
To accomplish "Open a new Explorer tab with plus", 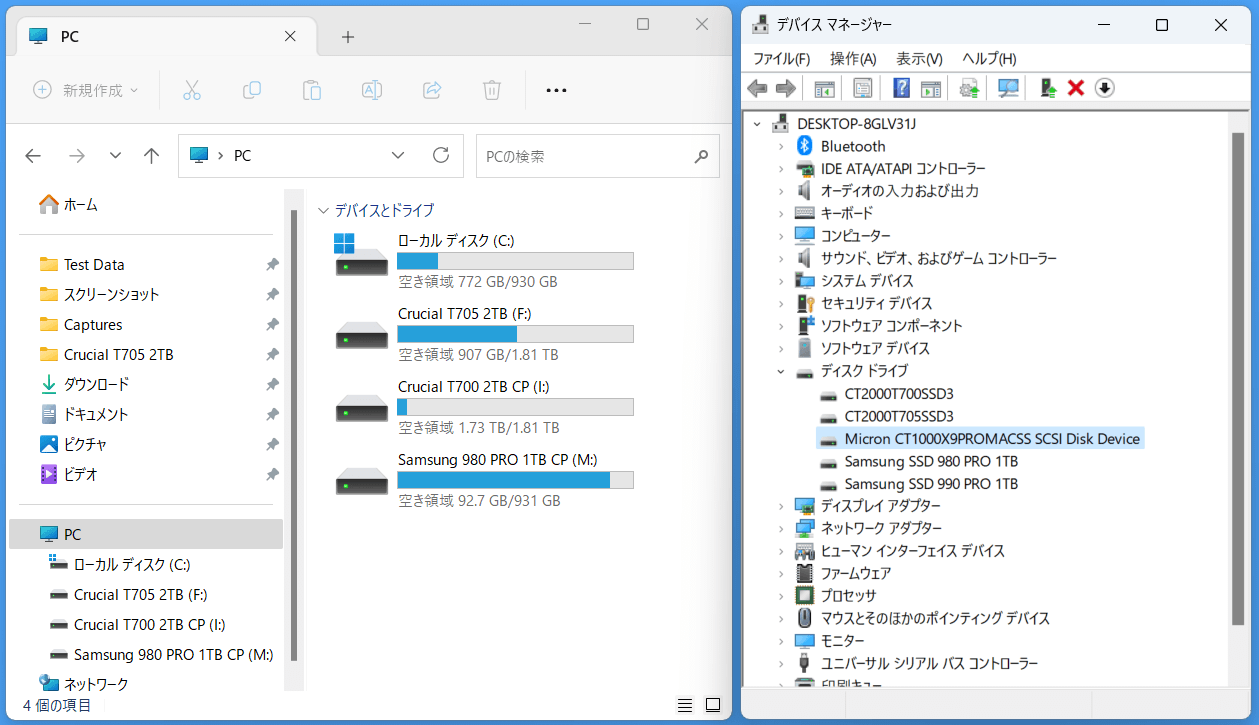I will click(x=348, y=37).
